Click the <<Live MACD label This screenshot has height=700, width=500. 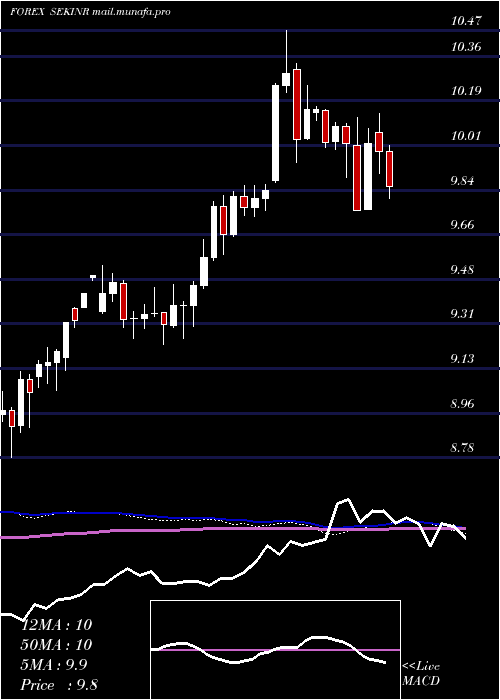click(421, 674)
